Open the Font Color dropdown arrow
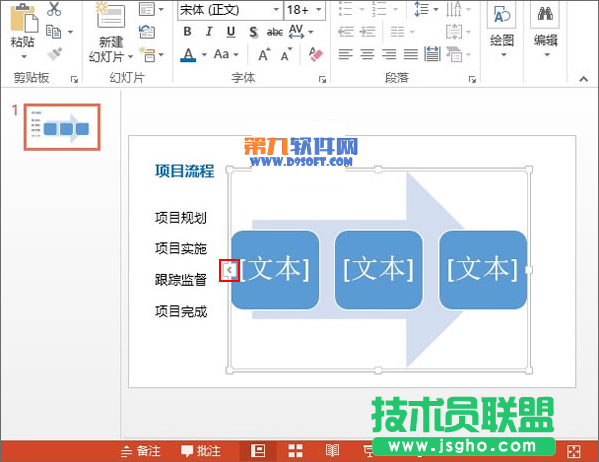 pos(204,55)
